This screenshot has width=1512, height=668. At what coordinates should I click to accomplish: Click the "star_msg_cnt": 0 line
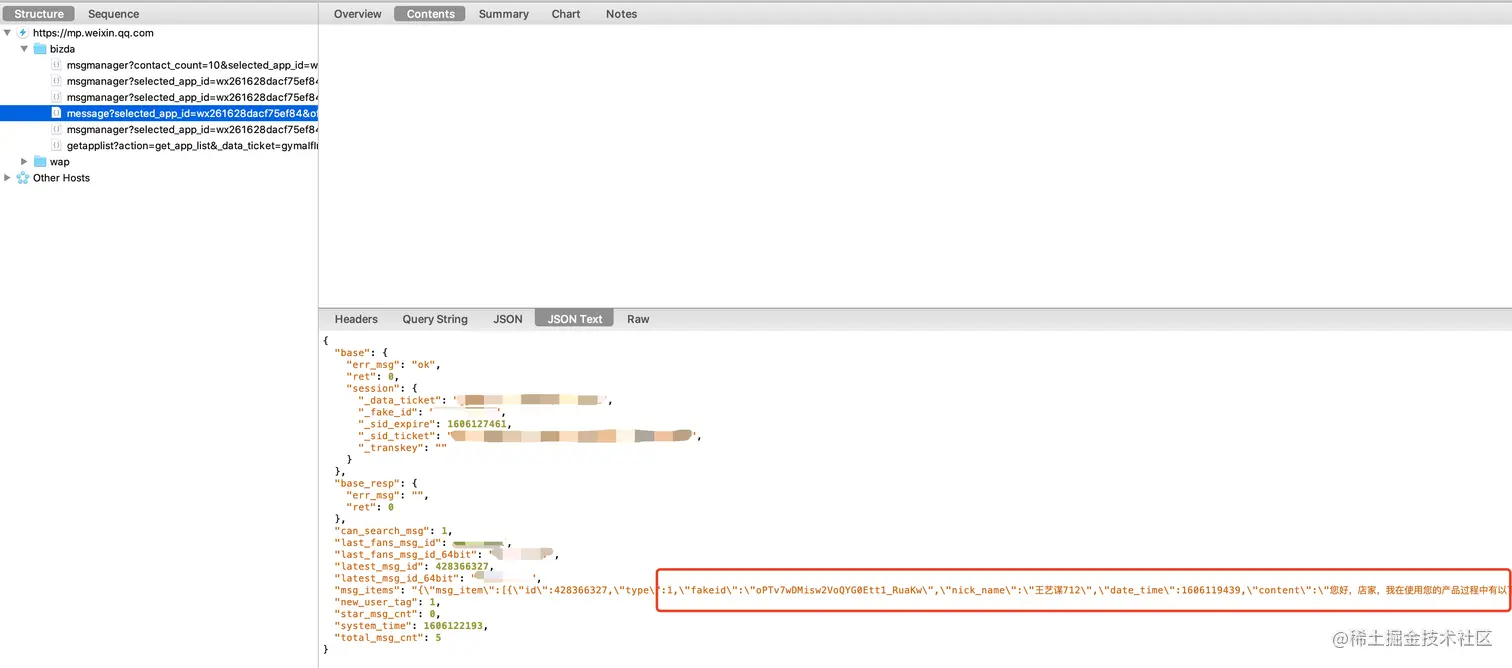click(387, 614)
